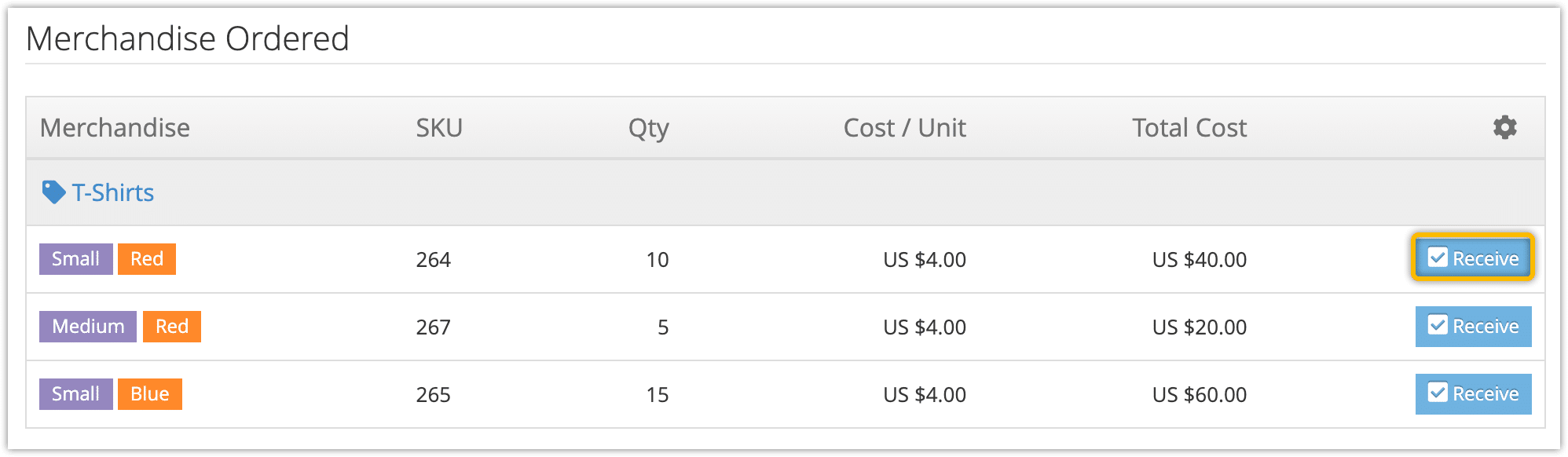Receive the Small Blue T-shirt order

pyautogui.click(x=1473, y=393)
